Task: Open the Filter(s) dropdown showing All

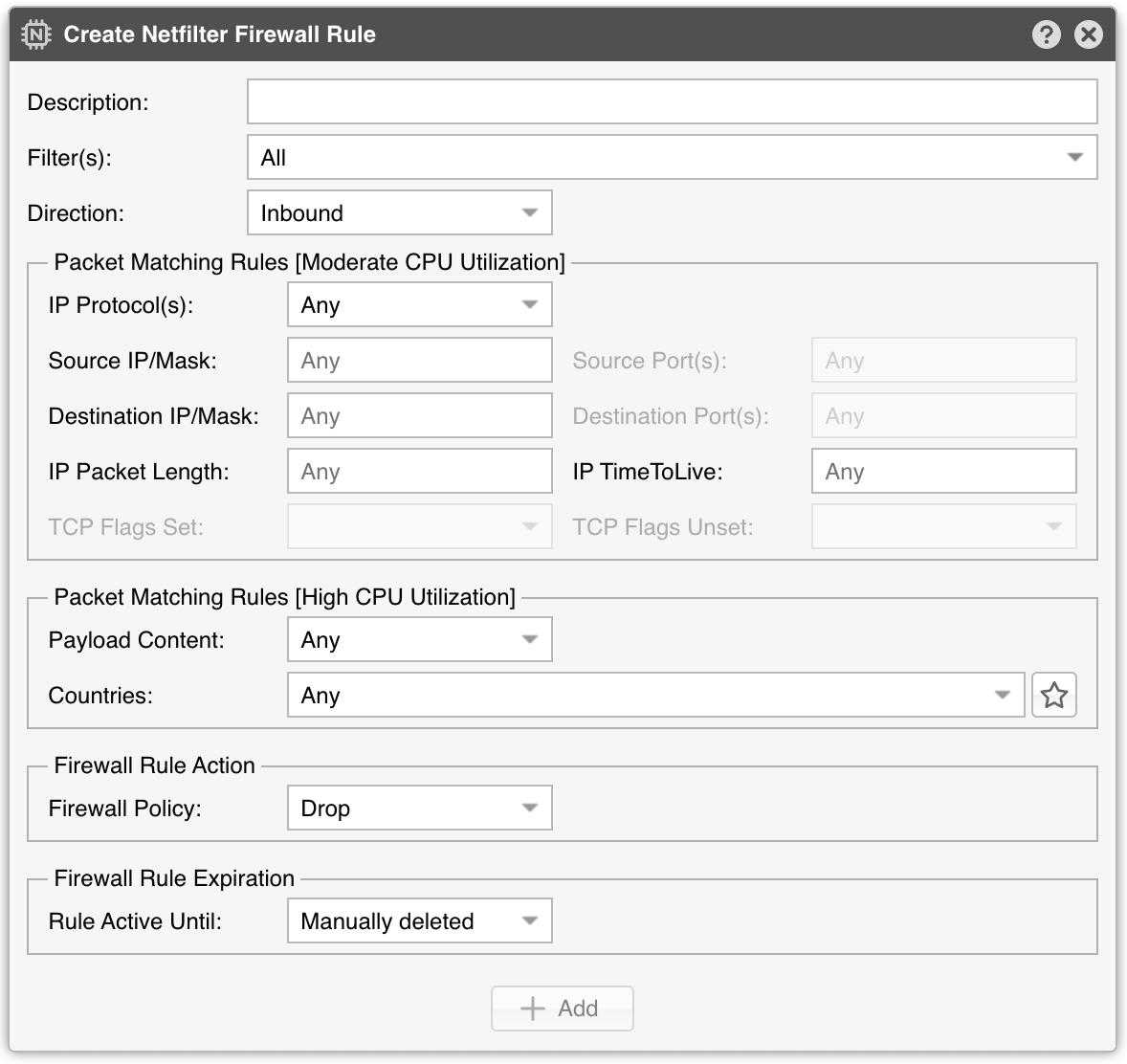Action: click(x=672, y=157)
